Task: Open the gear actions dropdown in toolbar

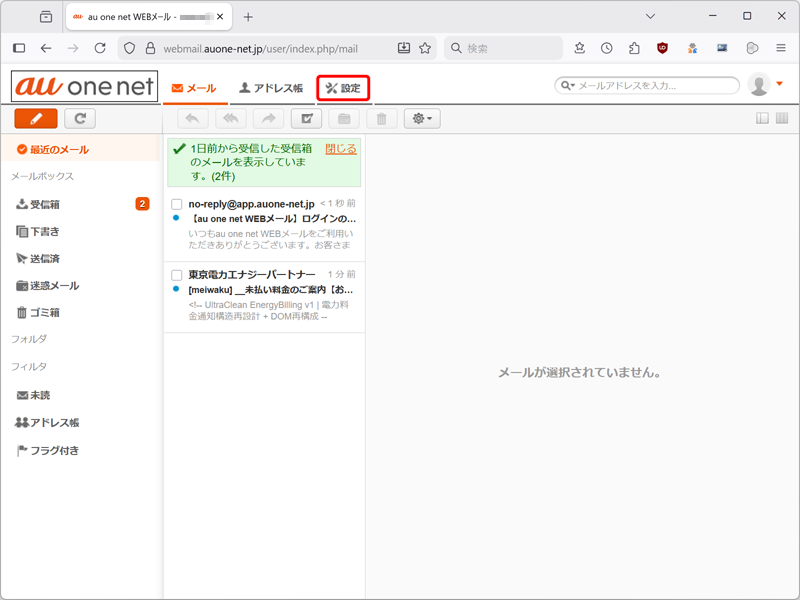Action: pos(421,119)
